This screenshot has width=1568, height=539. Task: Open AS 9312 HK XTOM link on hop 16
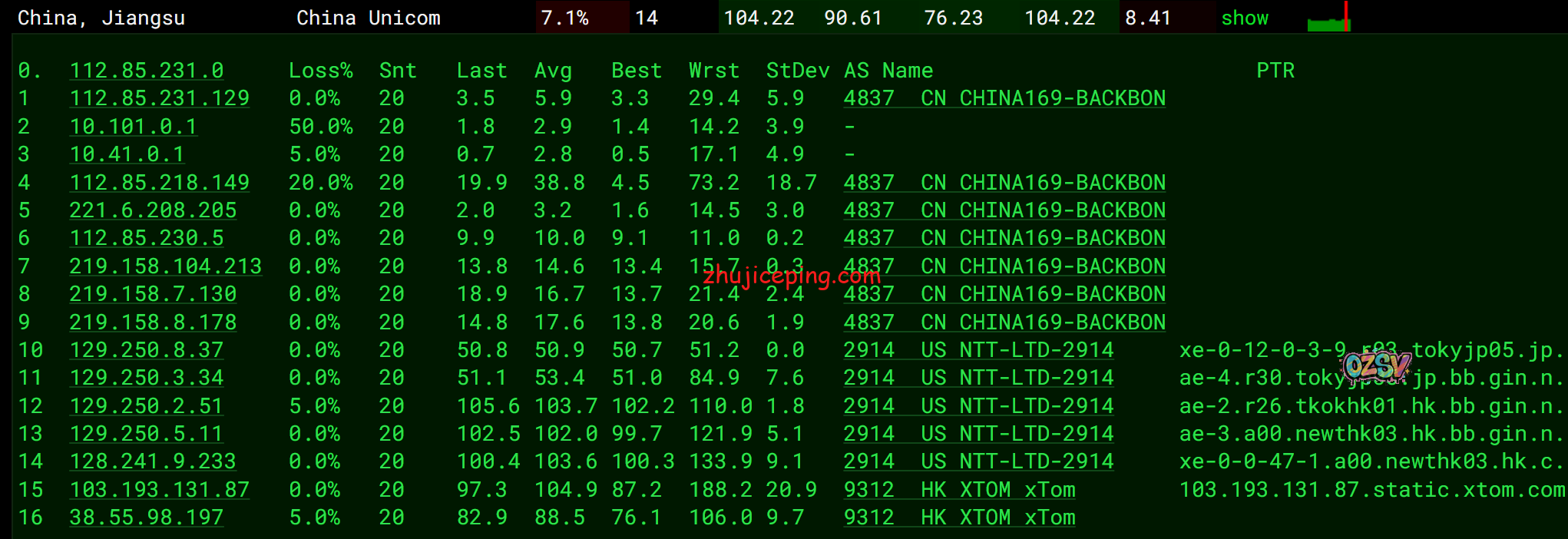click(x=958, y=518)
